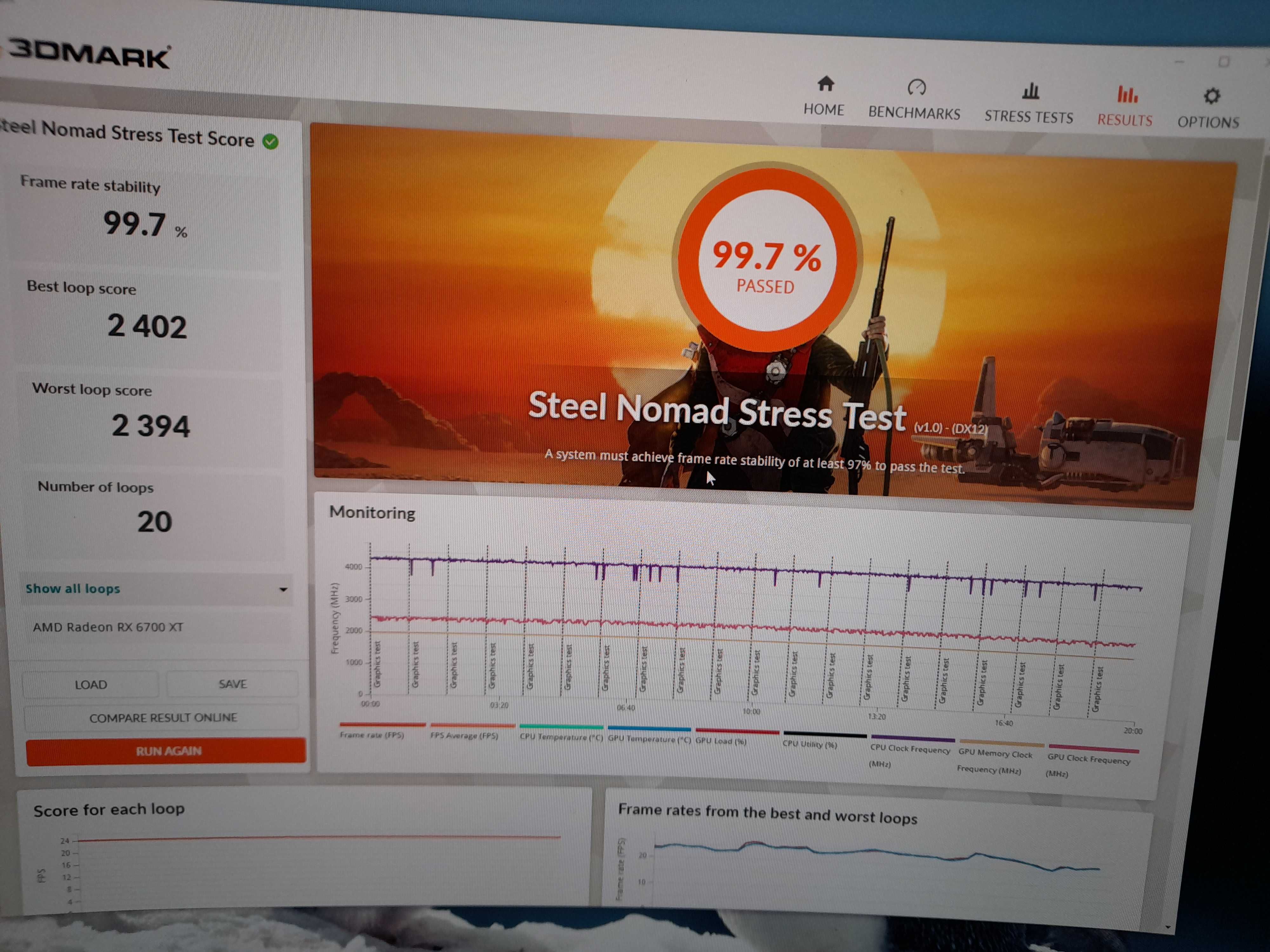Image resolution: width=1270 pixels, height=952 pixels.
Task: Click COMPARE RESULT ONLINE button
Action: 163,718
